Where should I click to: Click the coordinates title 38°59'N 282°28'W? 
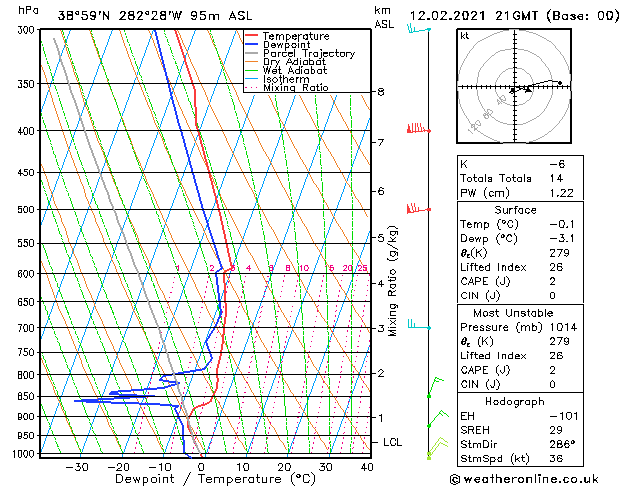120,16
